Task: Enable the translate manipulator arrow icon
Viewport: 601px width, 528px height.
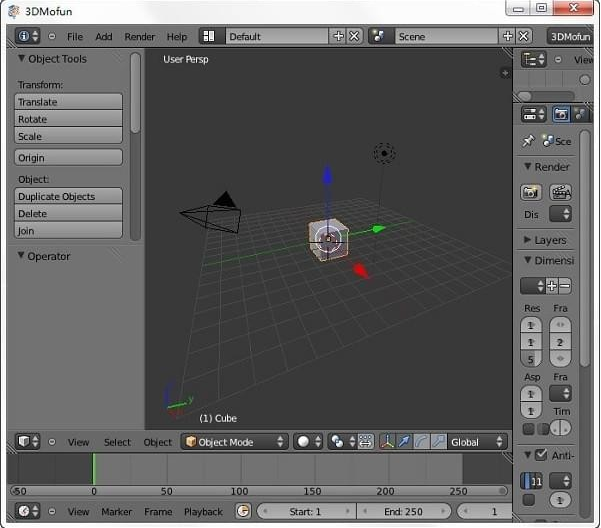Action: (x=404, y=441)
